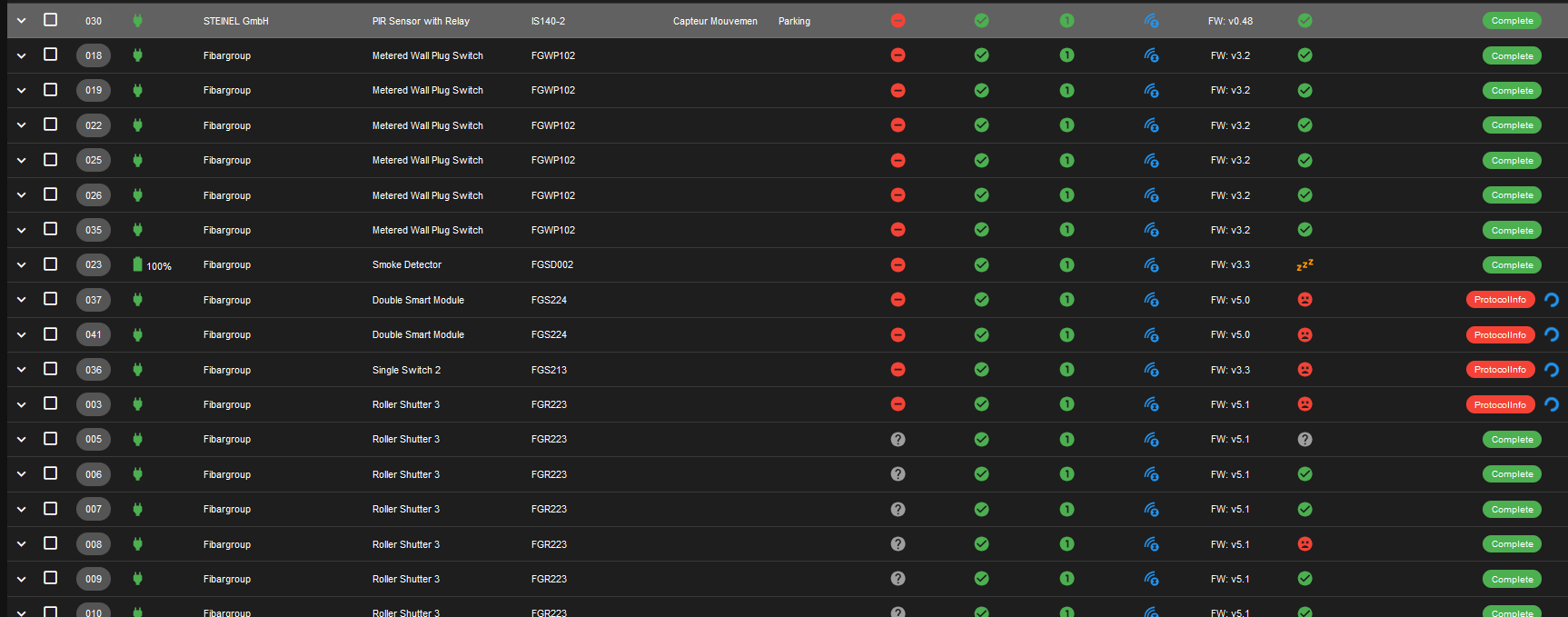Click the 100% battery level text

(159, 266)
